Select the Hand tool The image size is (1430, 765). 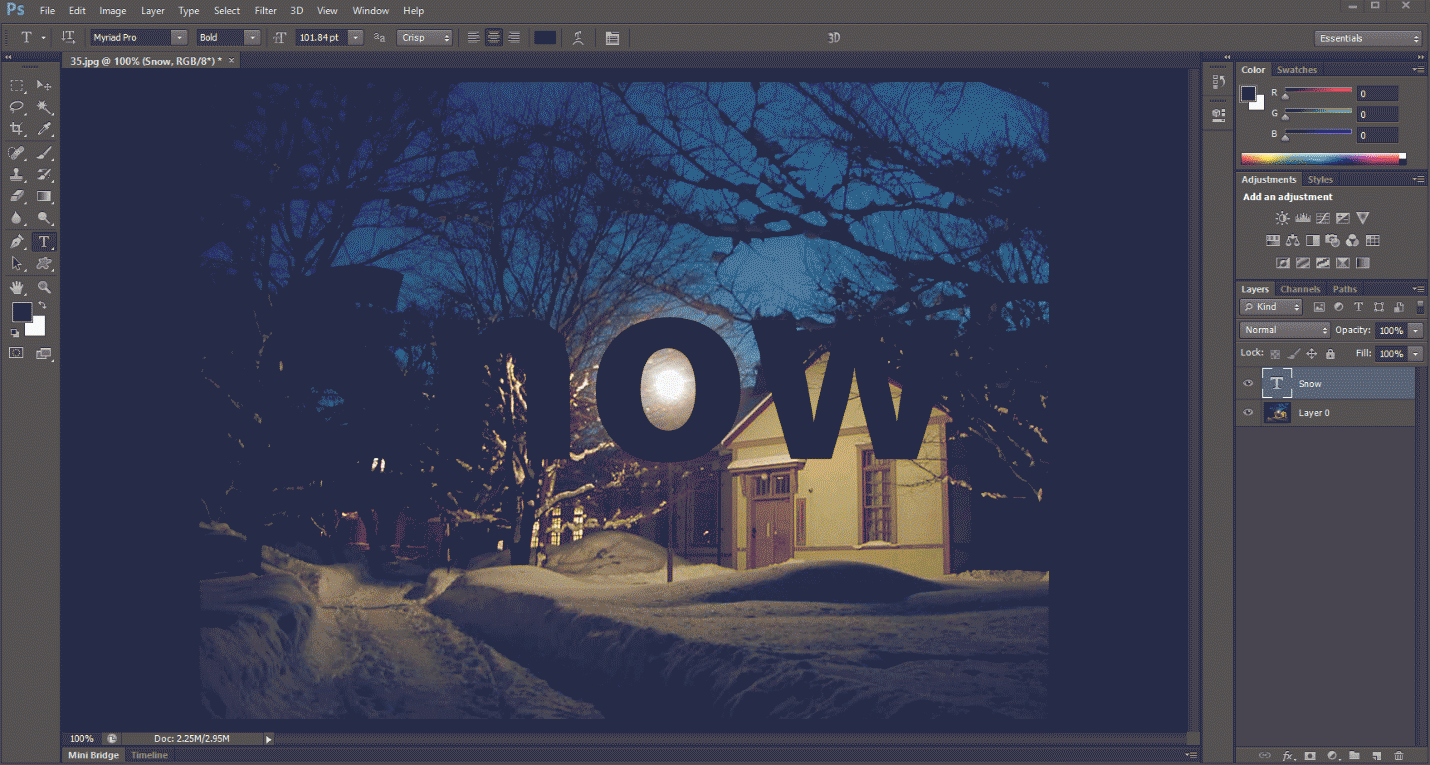17,287
